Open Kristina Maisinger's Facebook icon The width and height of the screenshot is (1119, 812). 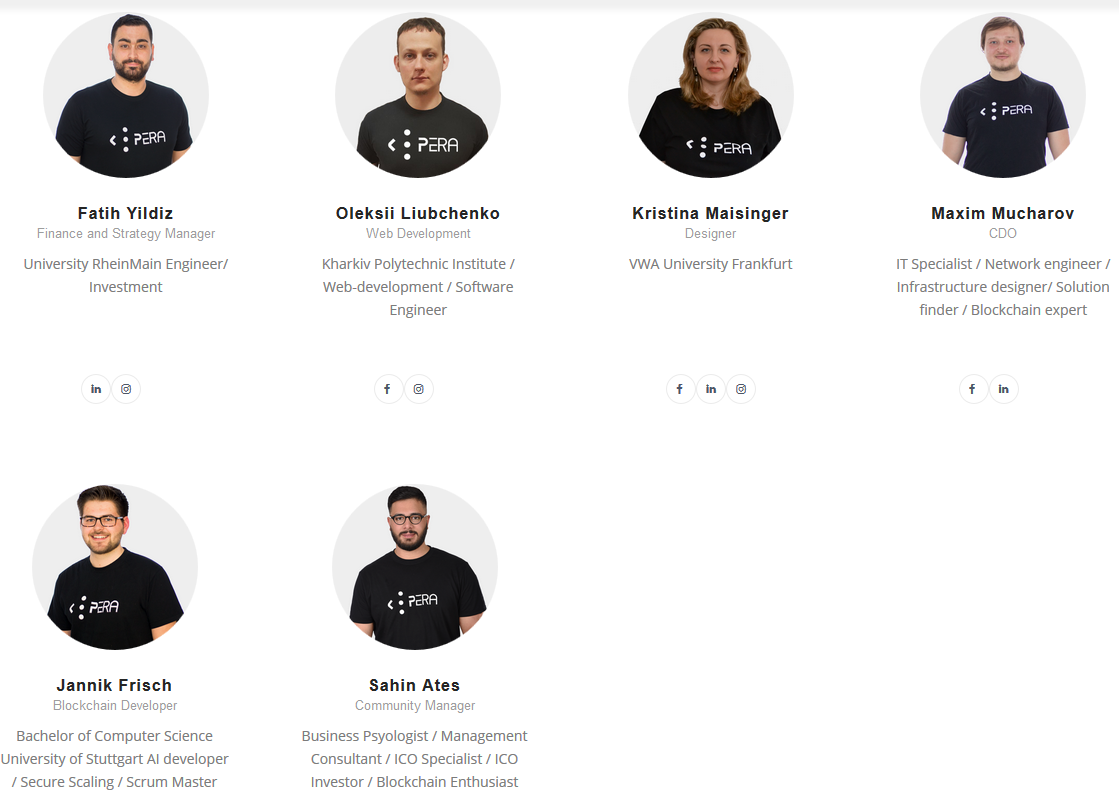(680, 389)
